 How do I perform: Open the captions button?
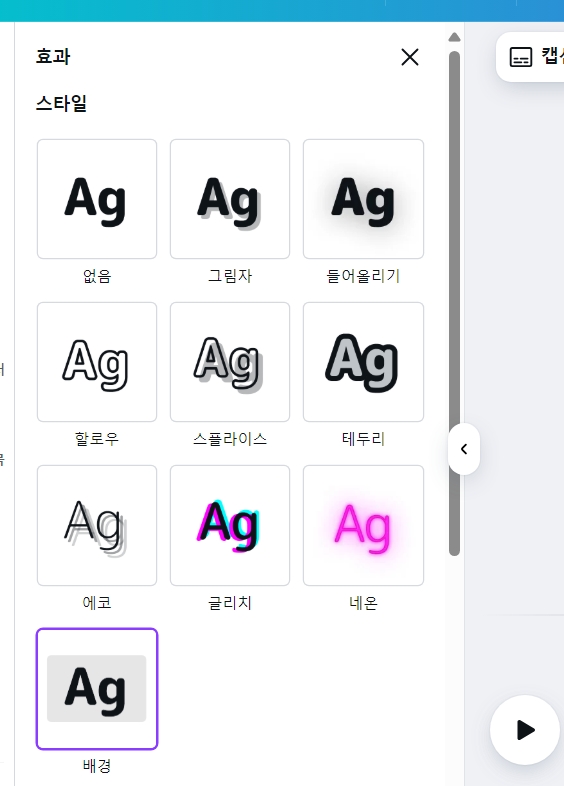pyautogui.click(x=531, y=57)
